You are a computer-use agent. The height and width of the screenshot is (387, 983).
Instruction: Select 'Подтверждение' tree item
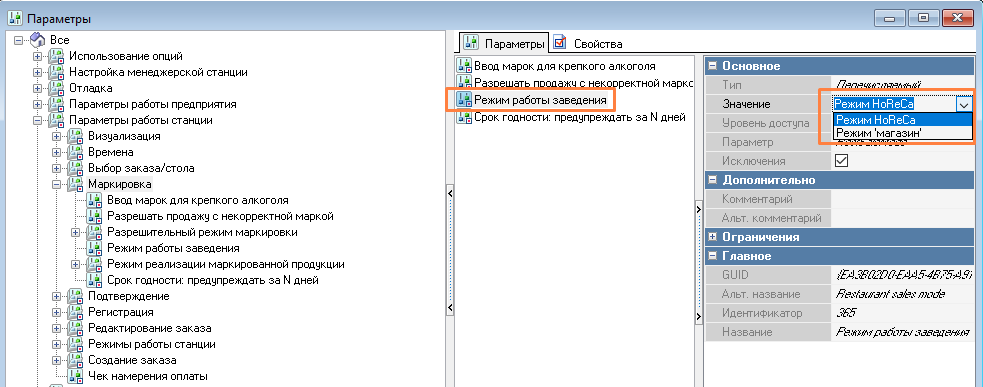pyautogui.click(x=129, y=296)
